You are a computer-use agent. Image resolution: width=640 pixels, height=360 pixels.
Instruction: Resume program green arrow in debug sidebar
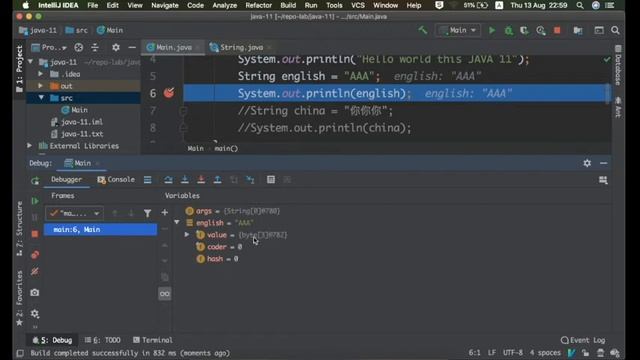tap(35, 201)
